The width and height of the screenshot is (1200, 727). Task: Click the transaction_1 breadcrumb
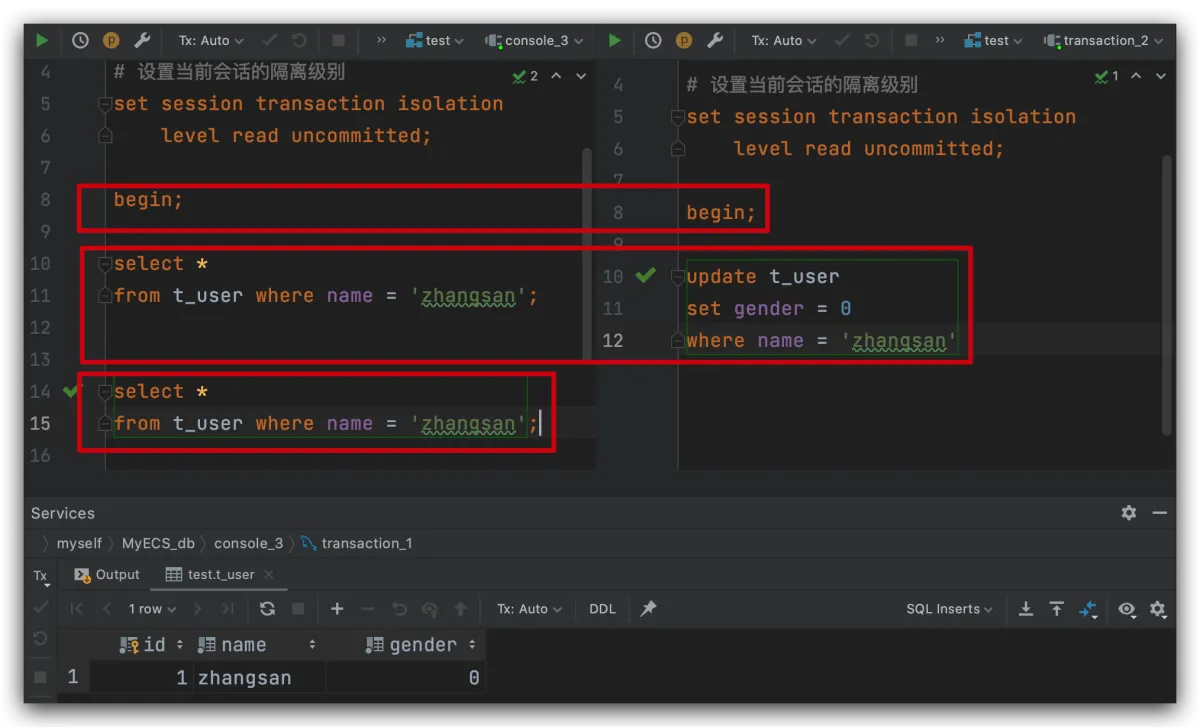366,544
